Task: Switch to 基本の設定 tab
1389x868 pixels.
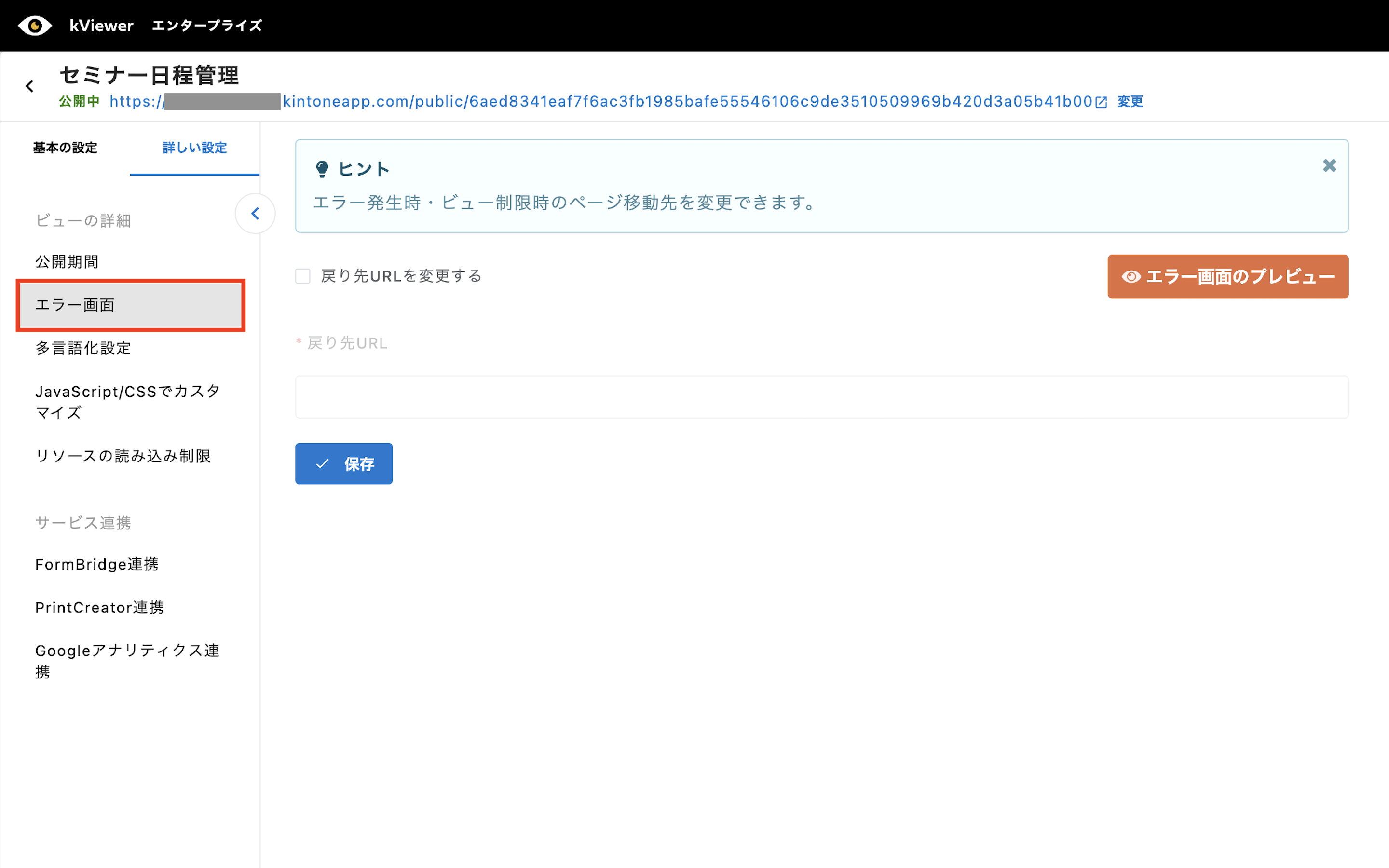Action: (x=65, y=148)
